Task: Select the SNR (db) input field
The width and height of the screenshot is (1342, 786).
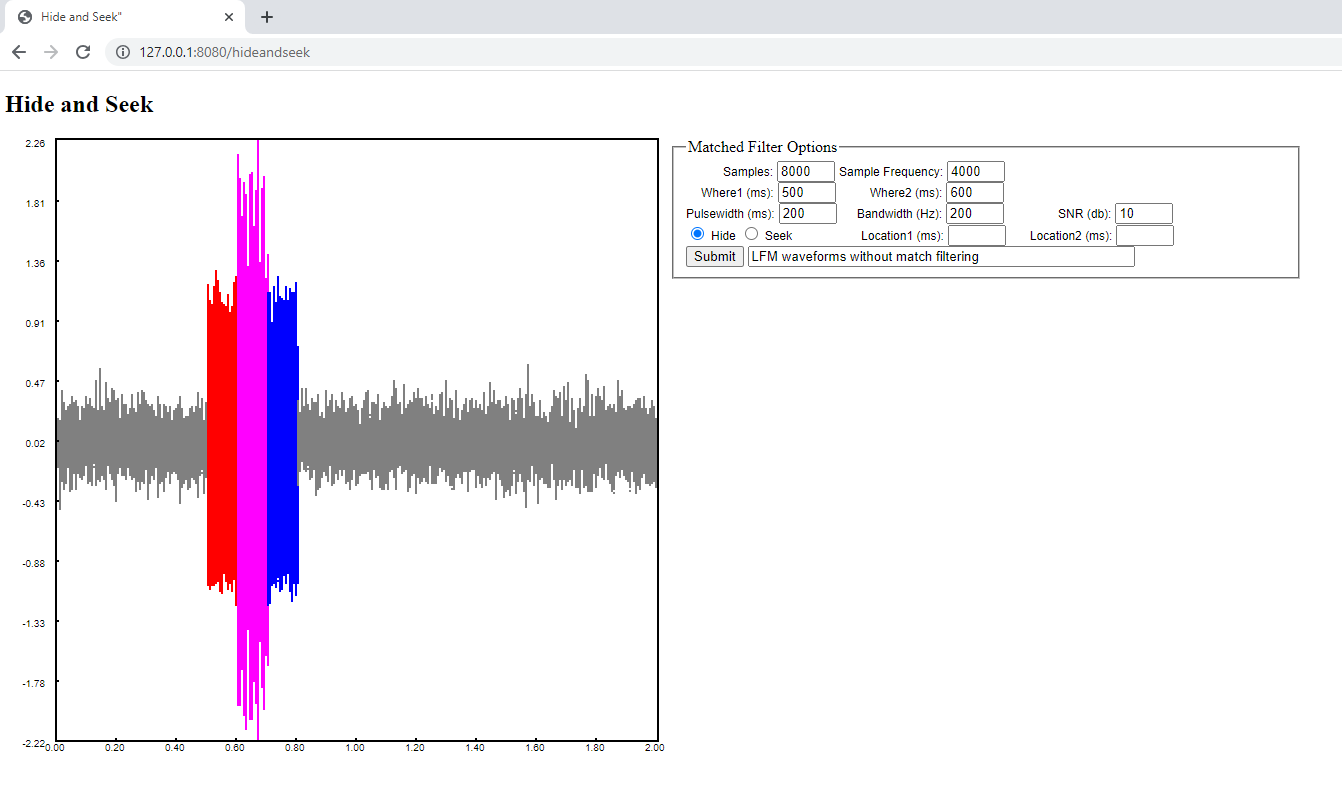Action: pos(1143,213)
